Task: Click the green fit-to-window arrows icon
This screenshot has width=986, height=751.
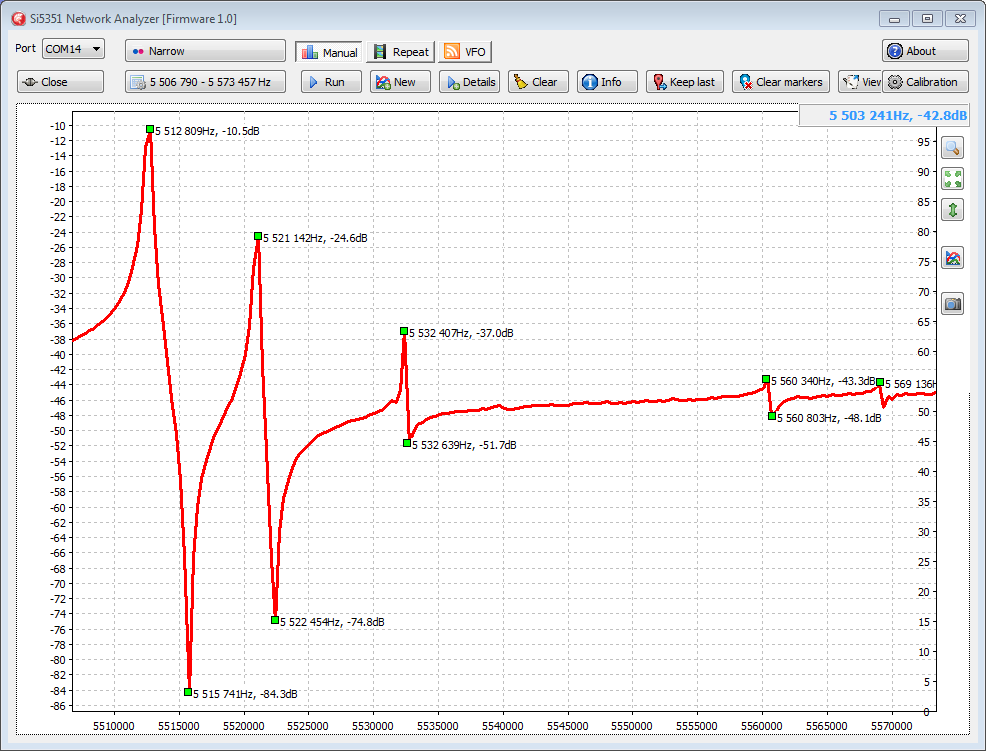Action: [953, 179]
